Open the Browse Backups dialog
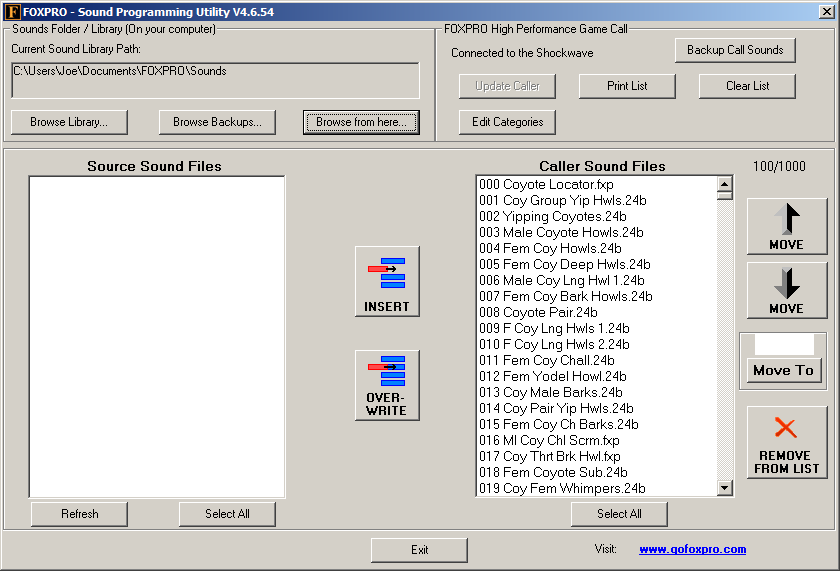 click(217, 122)
